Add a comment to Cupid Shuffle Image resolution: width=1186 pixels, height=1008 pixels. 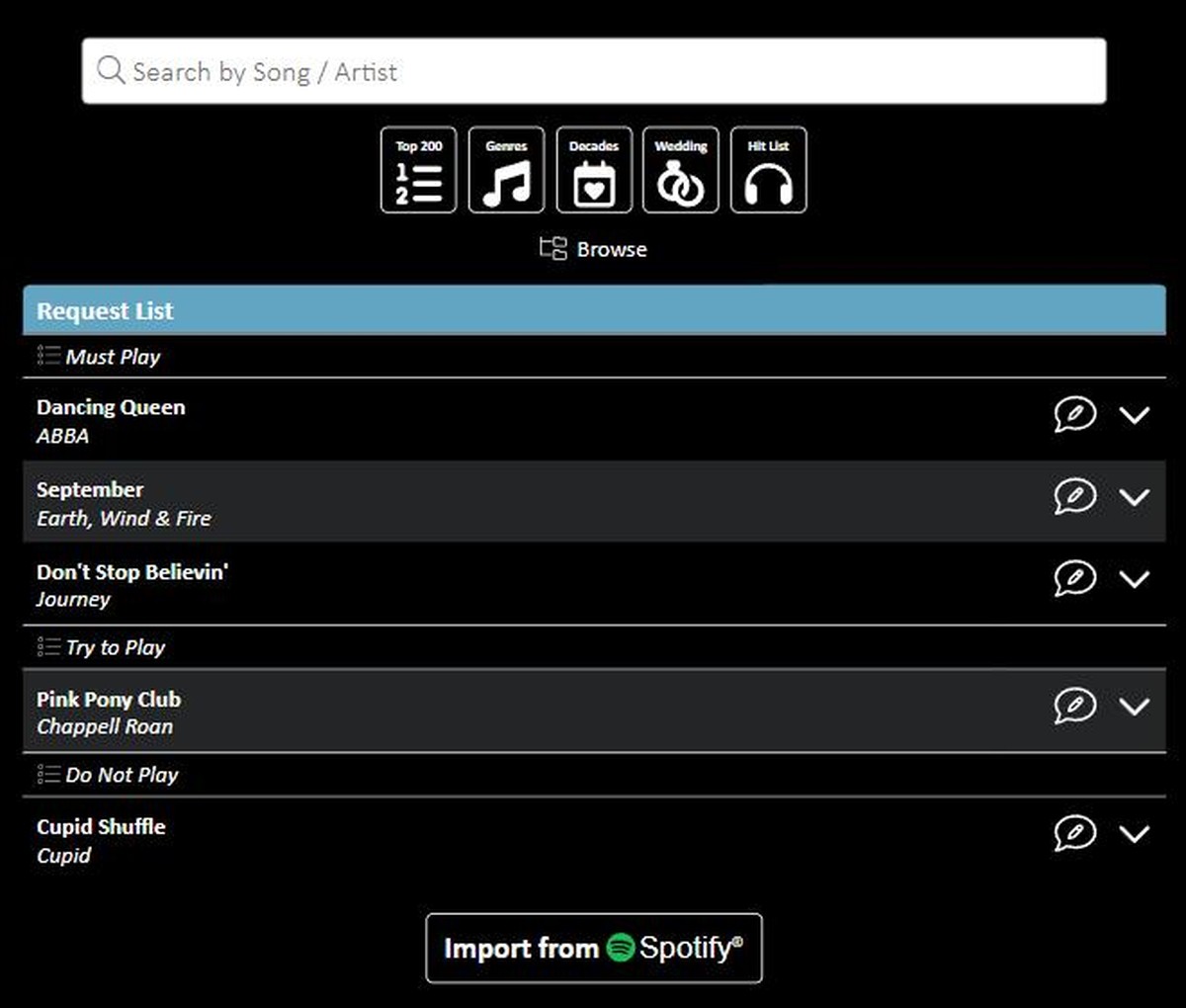tap(1075, 833)
